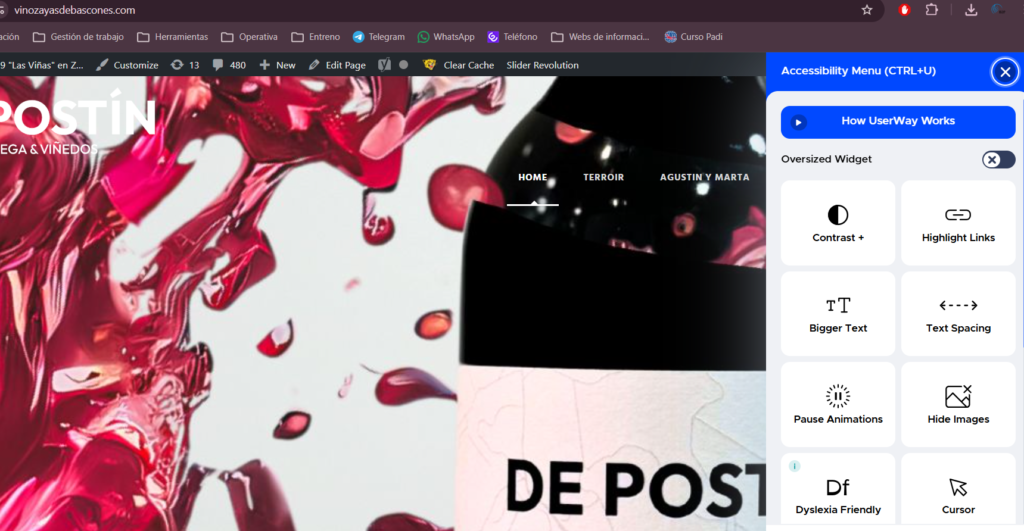Play the How UserWay Works video
1024x531 pixels.
(897, 122)
